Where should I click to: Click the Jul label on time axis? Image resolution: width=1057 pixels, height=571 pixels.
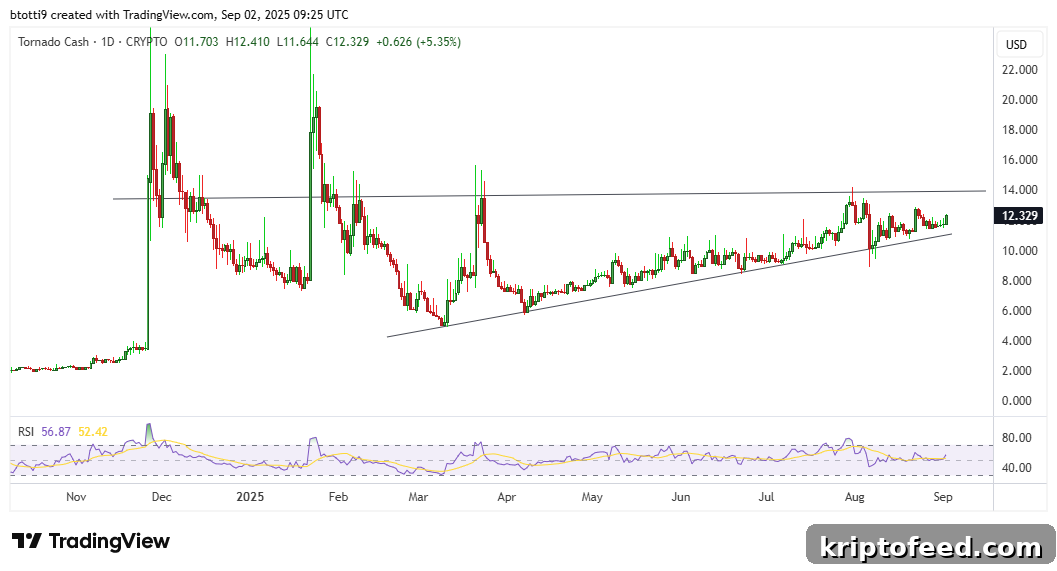(766, 497)
